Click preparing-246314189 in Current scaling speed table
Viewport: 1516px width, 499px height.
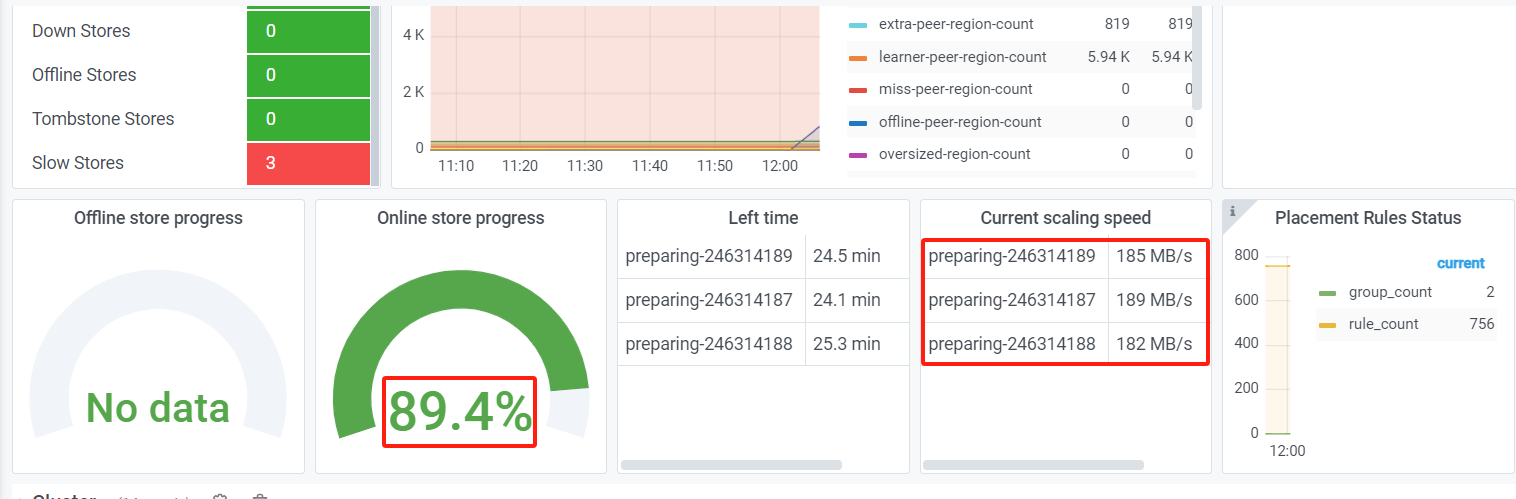point(1012,256)
